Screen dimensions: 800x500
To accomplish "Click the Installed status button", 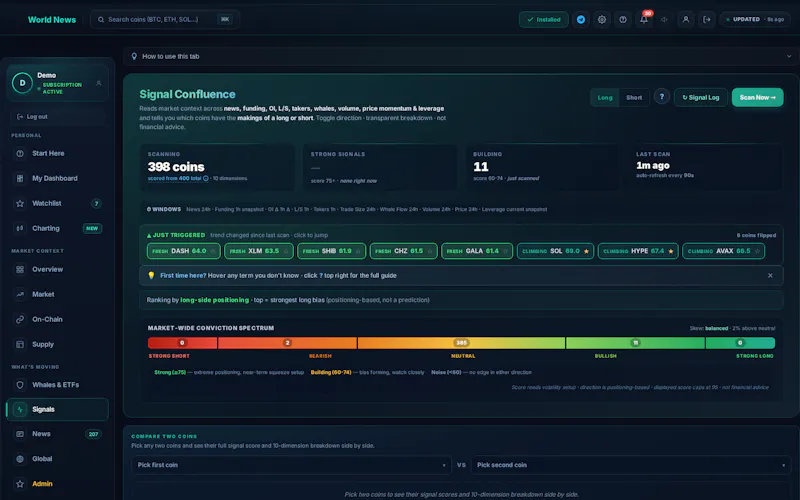I will [543, 19].
